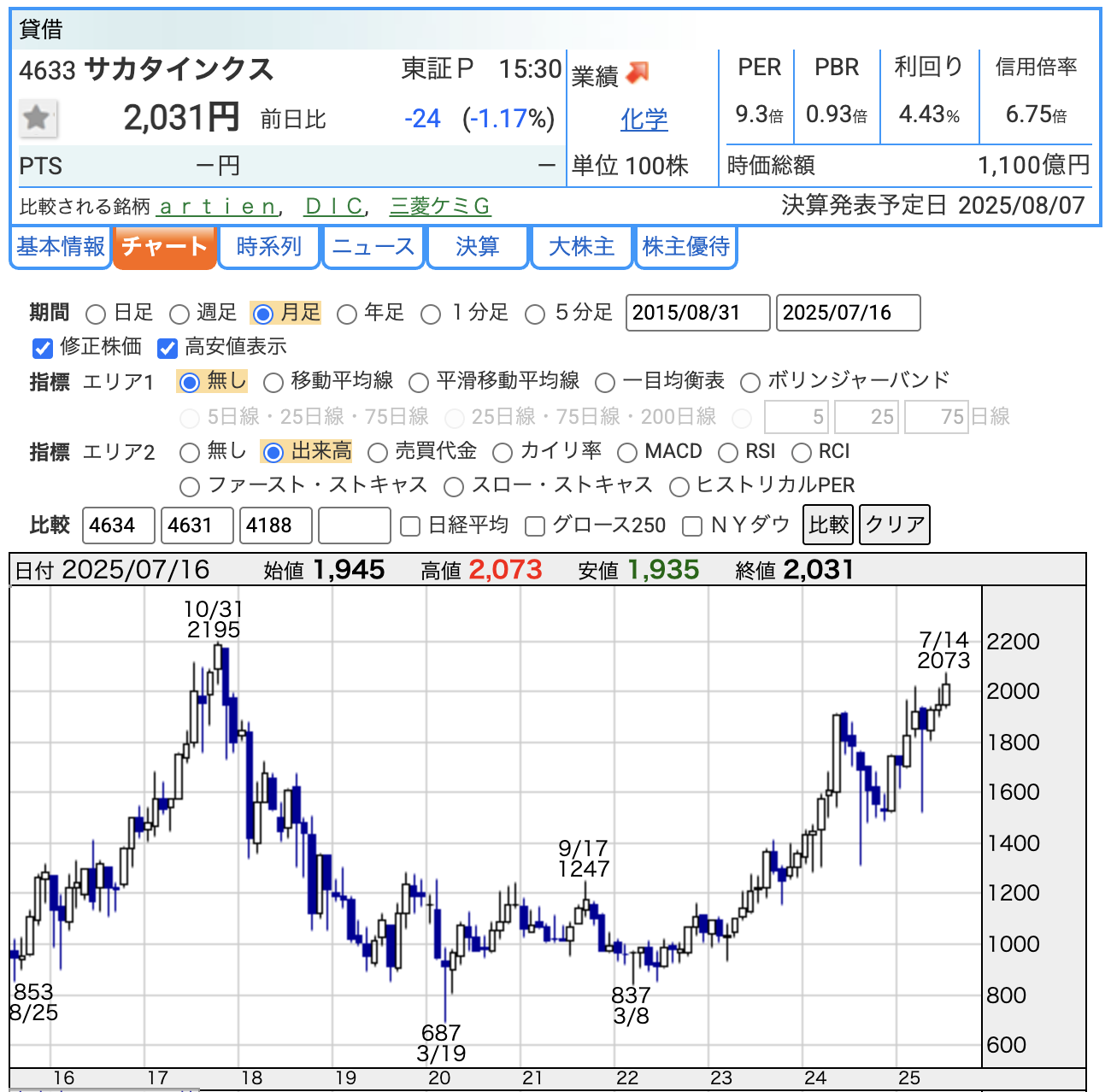Select 平滑移動平均線 indicator

[x=419, y=383]
